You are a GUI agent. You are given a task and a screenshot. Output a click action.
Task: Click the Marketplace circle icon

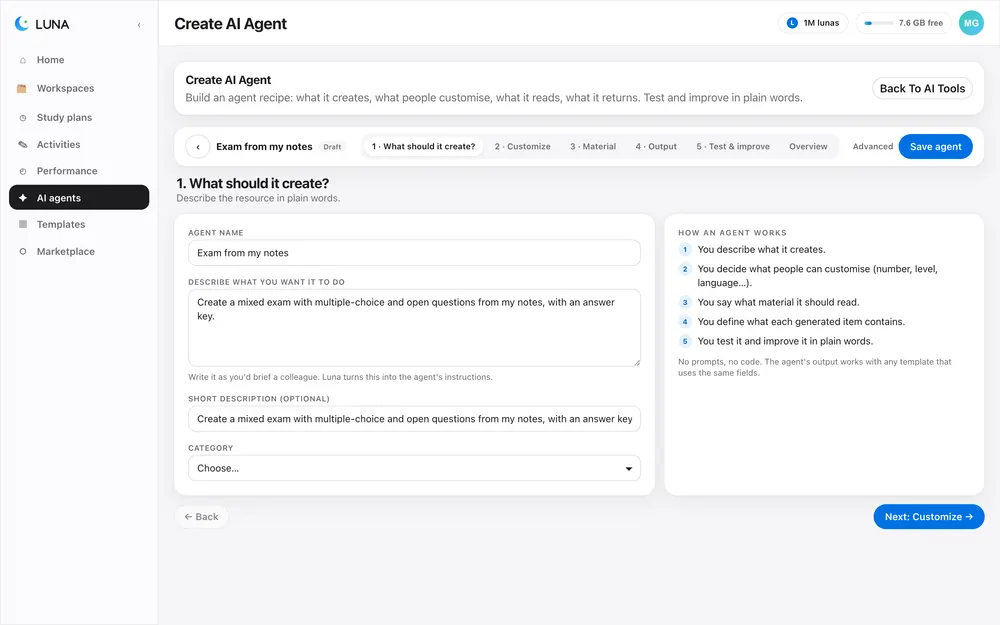(x=23, y=251)
